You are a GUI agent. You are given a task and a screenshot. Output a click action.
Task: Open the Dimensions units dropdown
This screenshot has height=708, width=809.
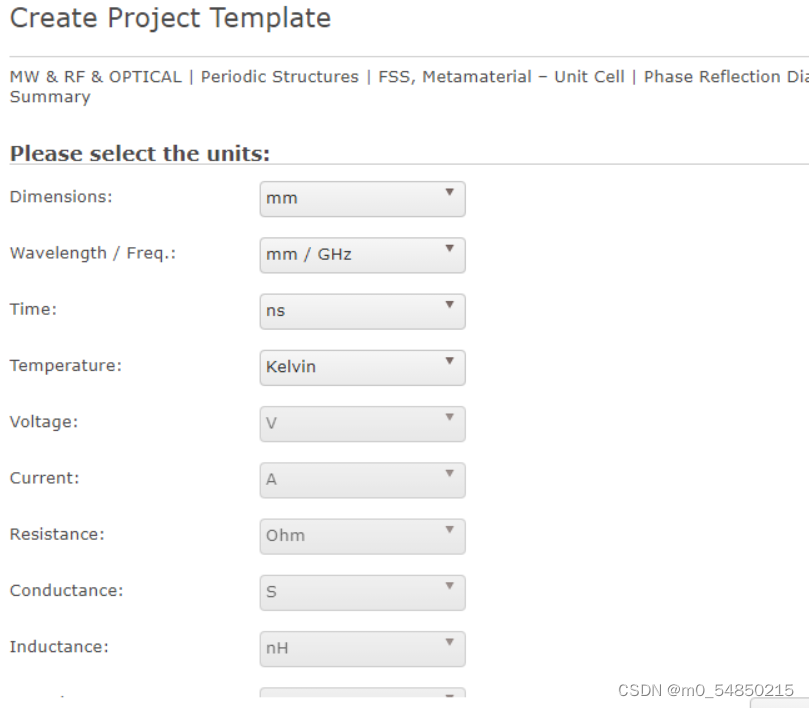pyautogui.click(x=361, y=198)
